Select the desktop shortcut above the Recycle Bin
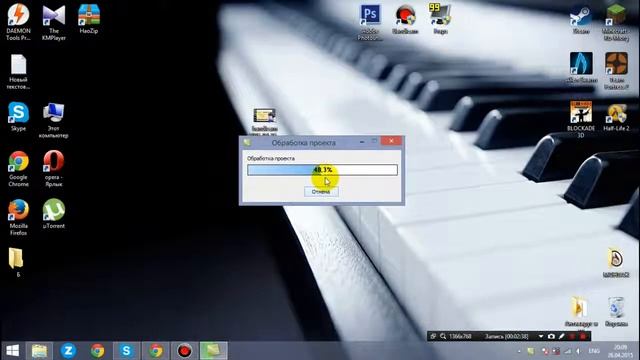This screenshot has width=640, height=360. (x=616, y=262)
